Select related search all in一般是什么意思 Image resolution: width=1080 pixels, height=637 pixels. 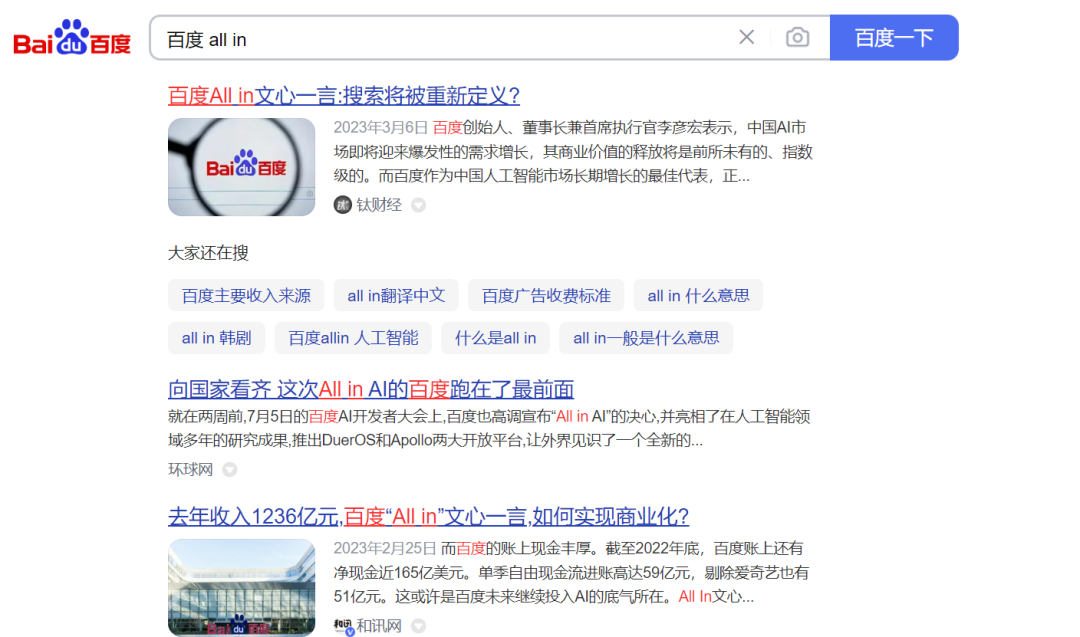coord(646,338)
